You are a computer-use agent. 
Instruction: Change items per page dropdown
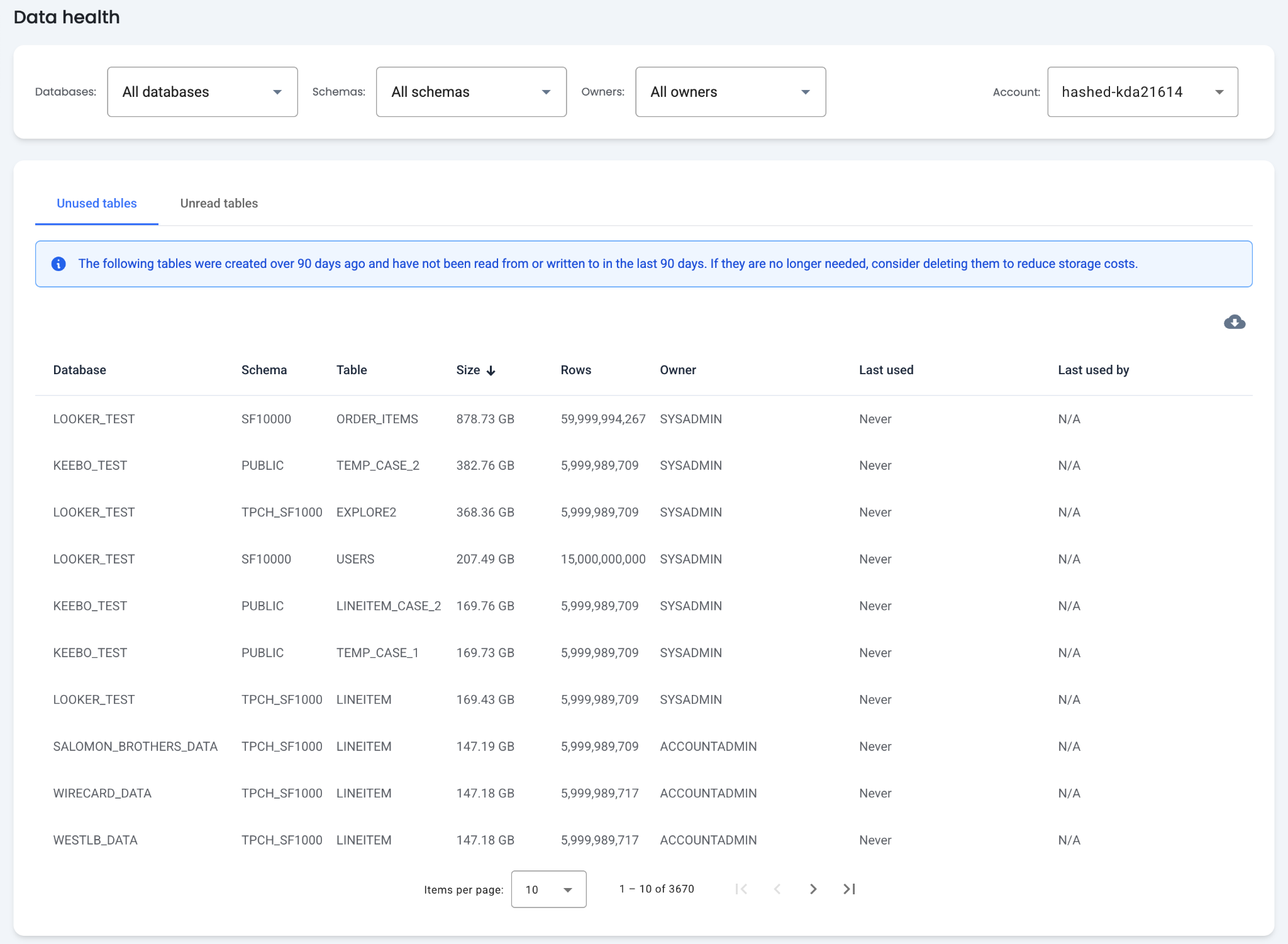pyautogui.click(x=548, y=889)
